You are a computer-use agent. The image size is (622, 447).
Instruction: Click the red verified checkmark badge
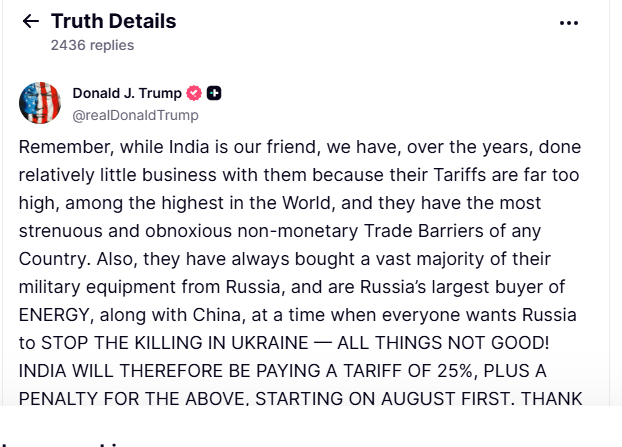point(194,93)
